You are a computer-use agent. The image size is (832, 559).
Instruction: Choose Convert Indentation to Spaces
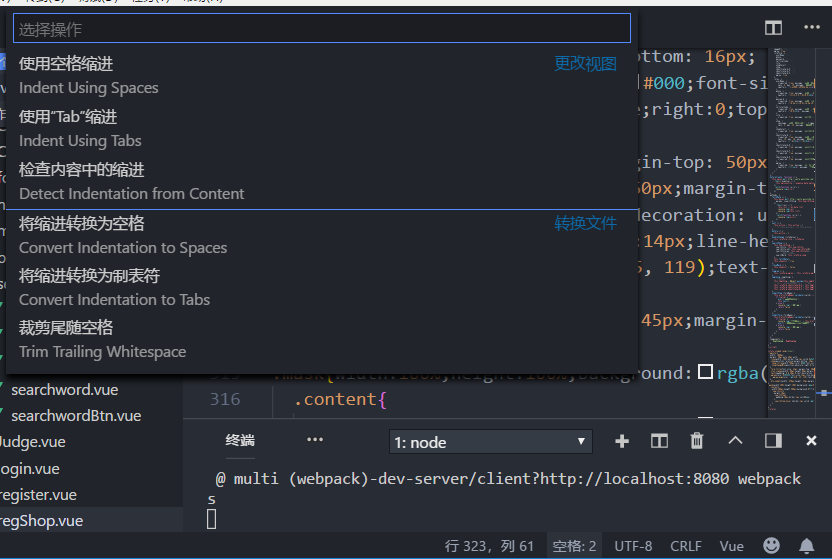pos(322,235)
